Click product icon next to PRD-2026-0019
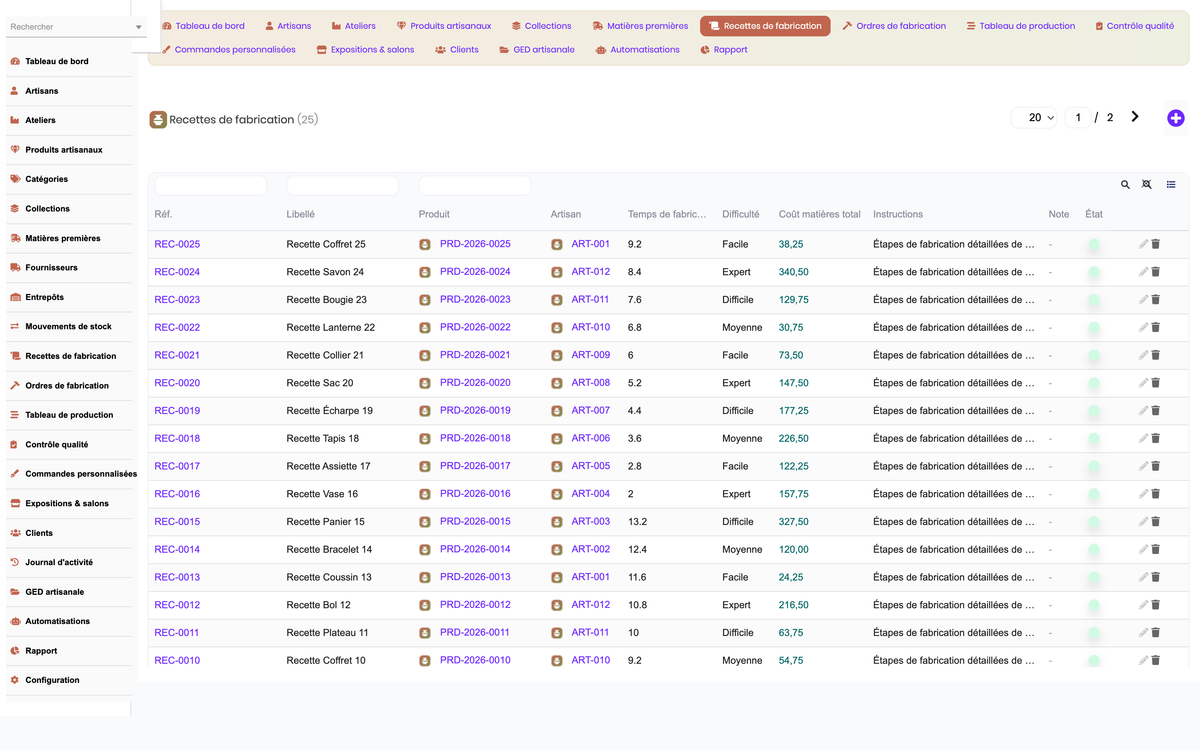Screen dimensions: 1200x750 pos(425,411)
